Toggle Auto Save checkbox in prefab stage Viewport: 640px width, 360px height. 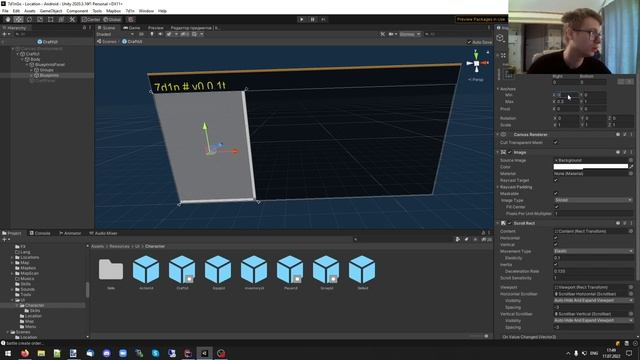[469, 42]
